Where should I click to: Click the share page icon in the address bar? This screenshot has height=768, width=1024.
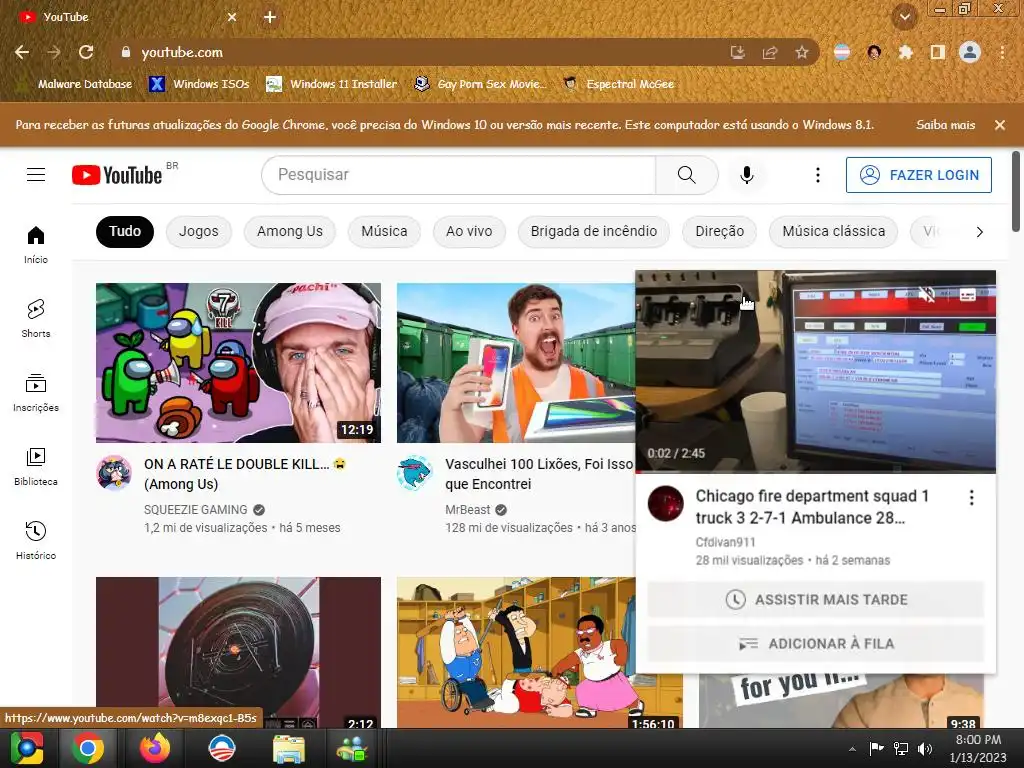(x=770, y=52)
